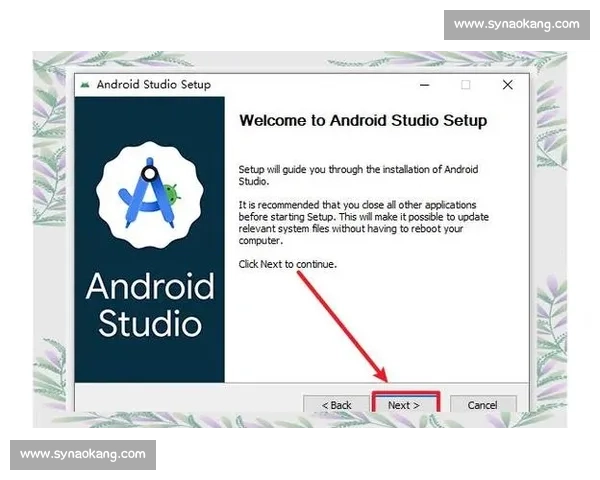Click the 'Click Next to continue.' text

[287, 264]
